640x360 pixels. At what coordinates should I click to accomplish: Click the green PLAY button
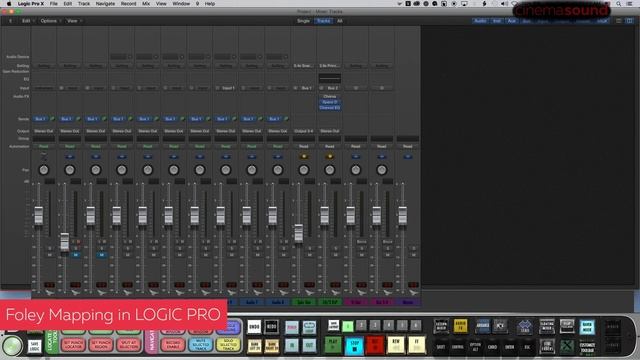(333, 345)
